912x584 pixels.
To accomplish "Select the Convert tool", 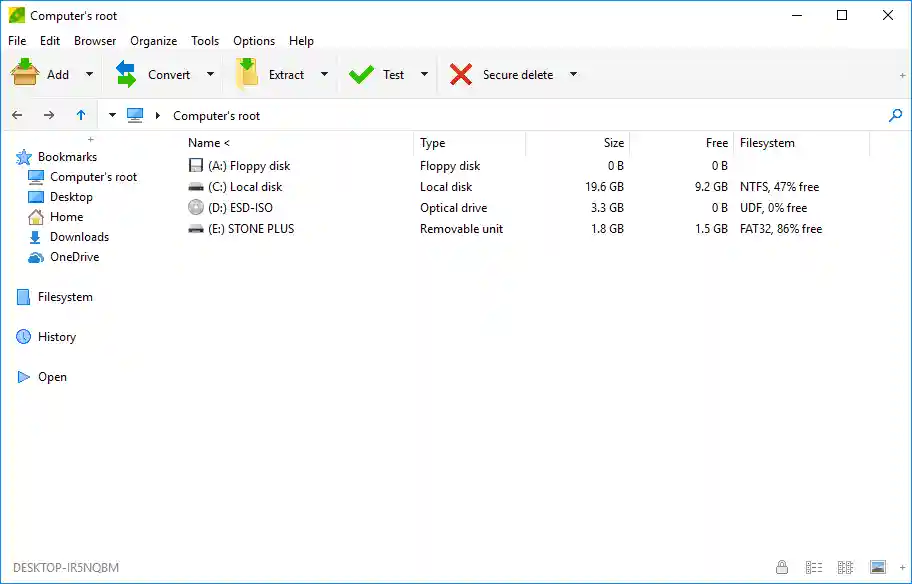I will (162, 74).
